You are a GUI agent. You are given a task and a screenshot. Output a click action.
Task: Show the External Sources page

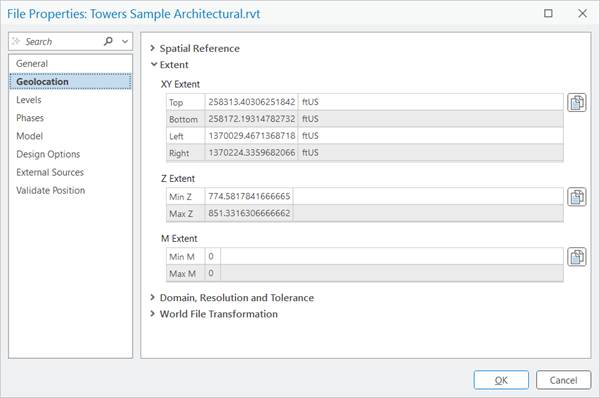tap(70, 172)
